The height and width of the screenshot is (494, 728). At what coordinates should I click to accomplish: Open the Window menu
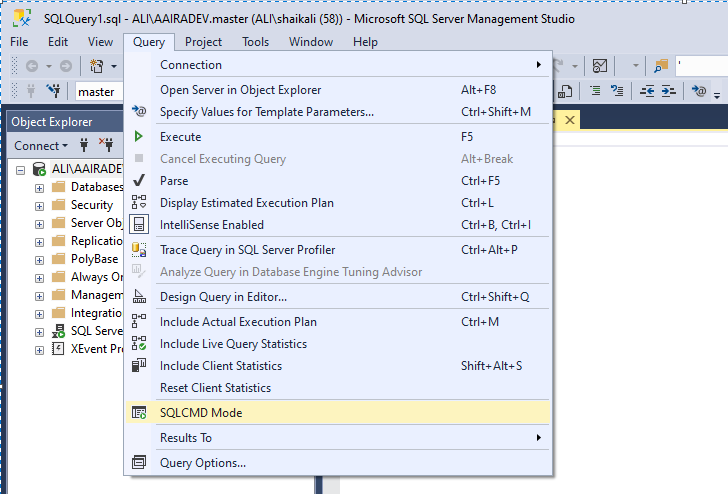coord(311,42)
